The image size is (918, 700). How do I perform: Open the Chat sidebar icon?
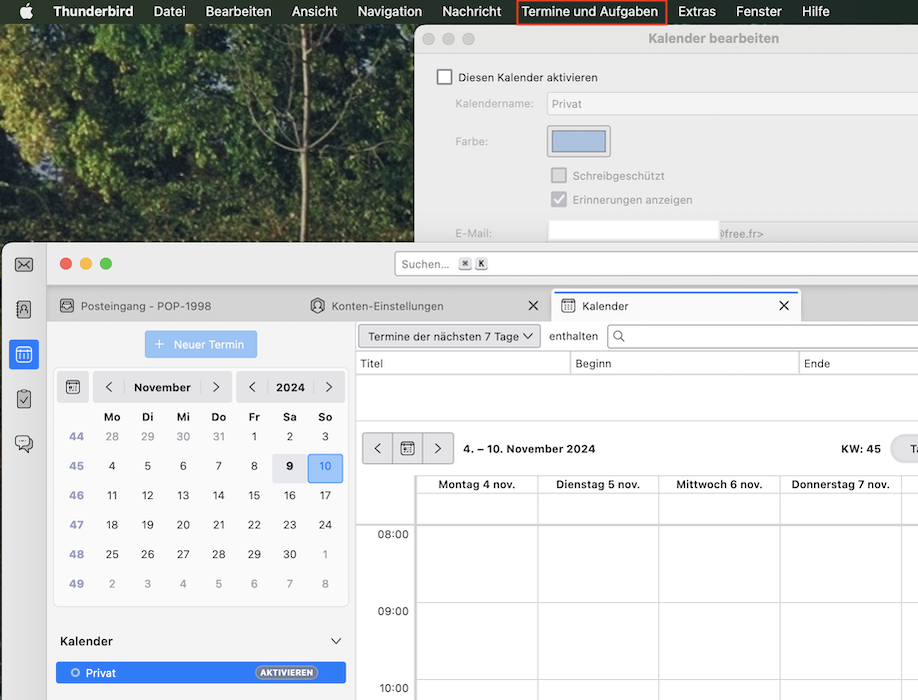[24, 443]
